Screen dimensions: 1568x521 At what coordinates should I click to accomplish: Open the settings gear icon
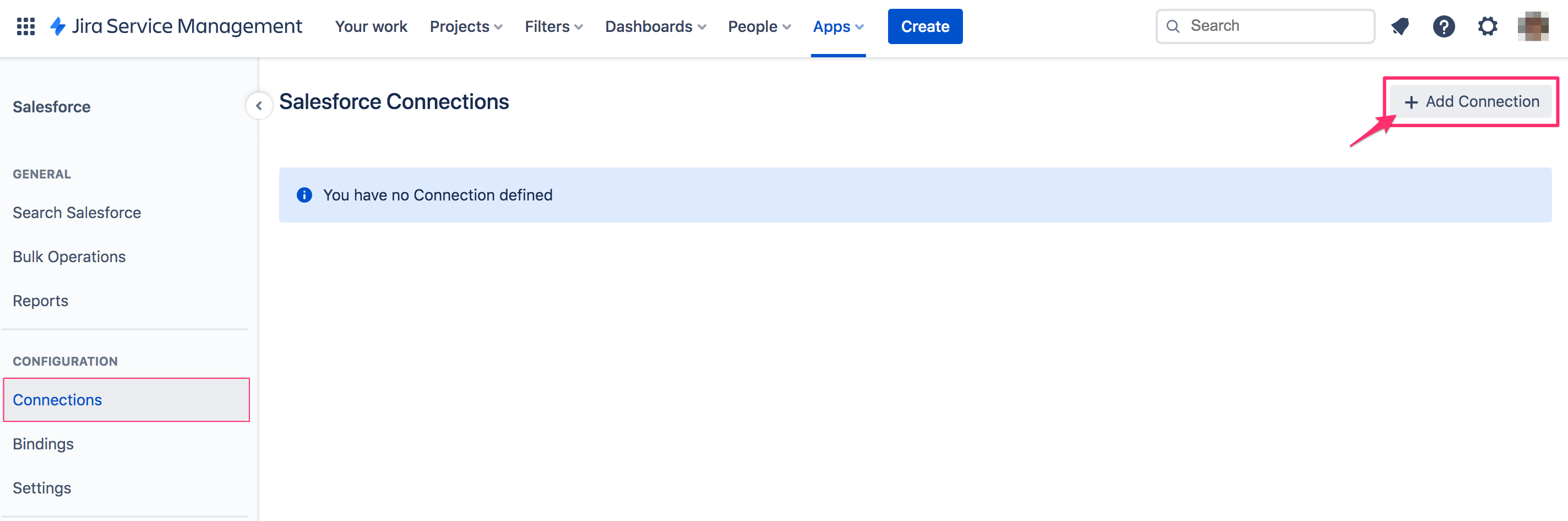click(x=1487, y=26)
